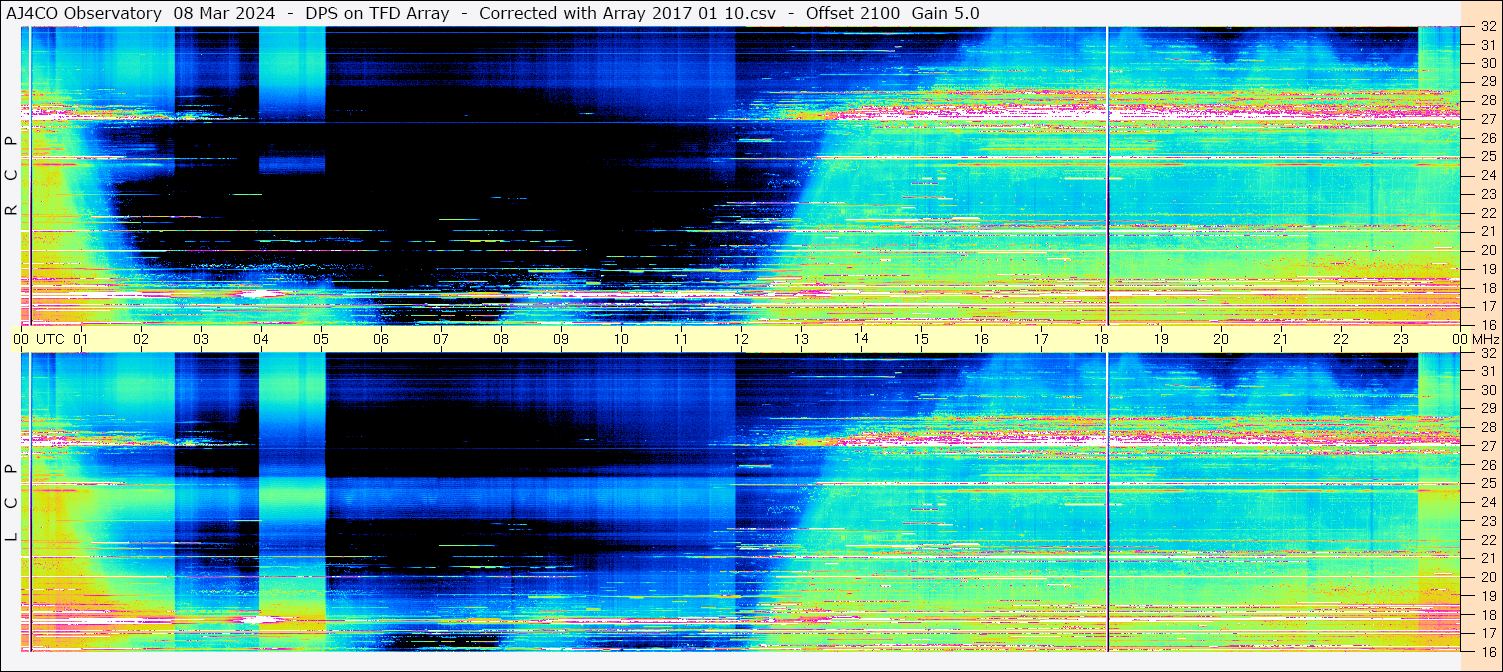Click the white vertical line after 18 UTC in LCP plot
The image size is (1503, 672).
click(x=1108, y=502)
